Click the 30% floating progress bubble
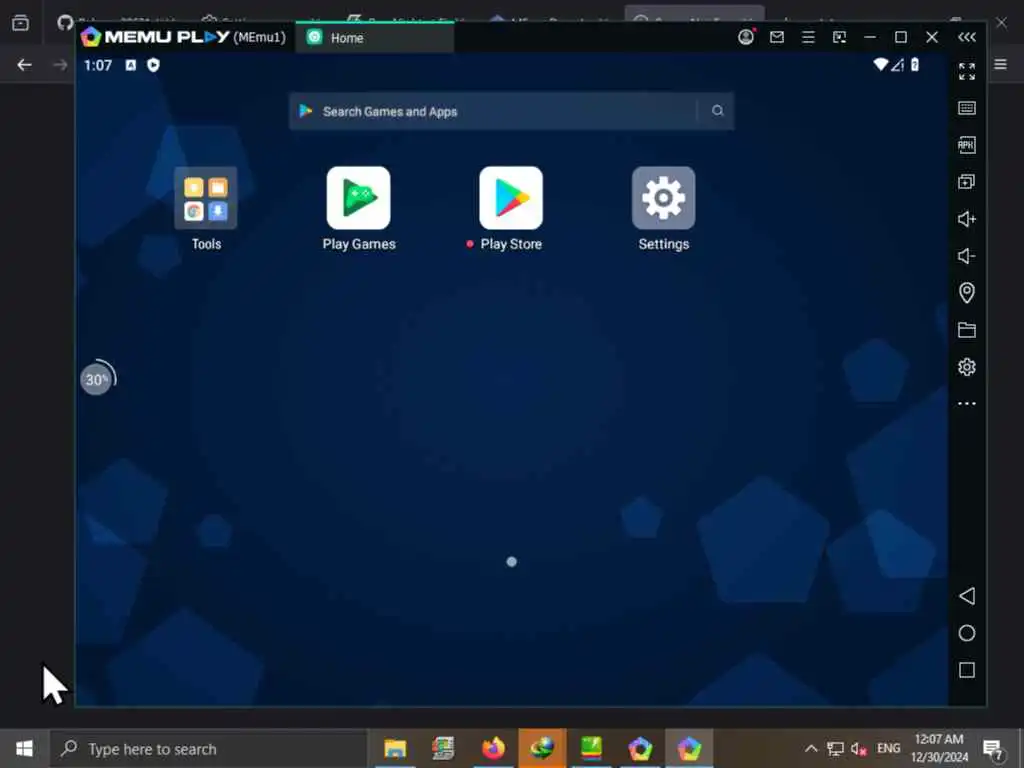Viewport: 1024px width, 768px height. point(97,378)
